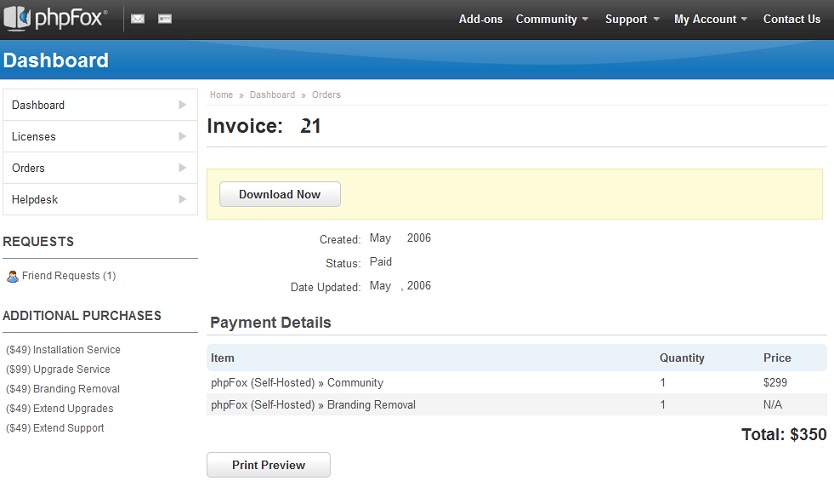Click the Download Now button
The image size is (834, 481).
[280, 194]
